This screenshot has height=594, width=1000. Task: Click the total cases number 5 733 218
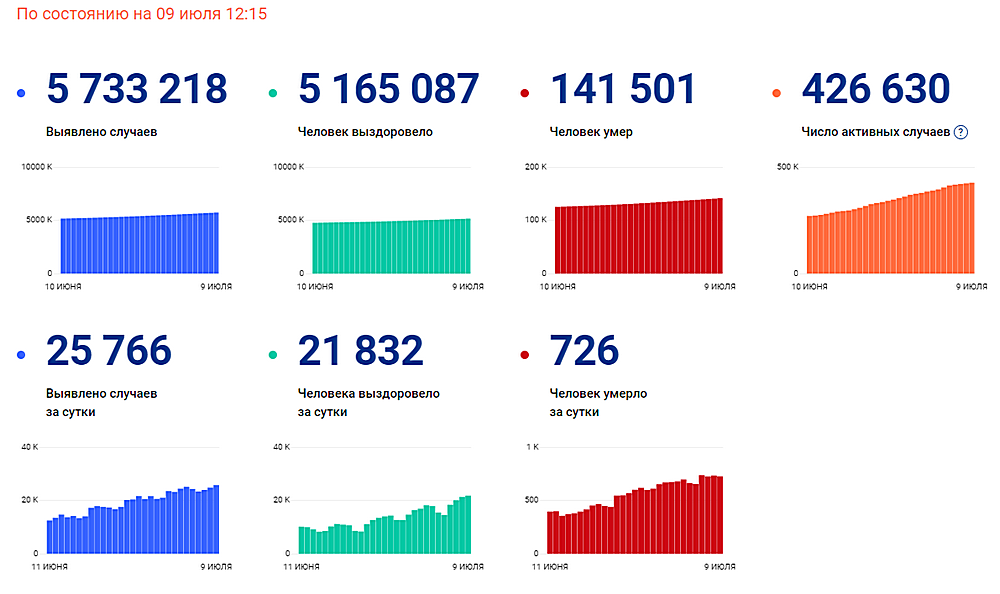136,88
